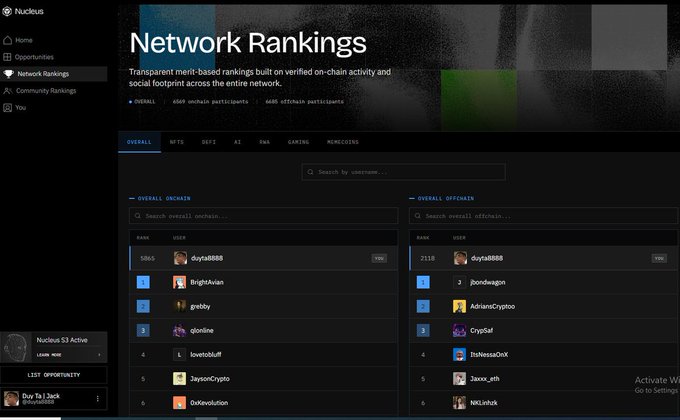
Task: Click ItsNessaOnX's avatar
Action: tap(459, 354)
